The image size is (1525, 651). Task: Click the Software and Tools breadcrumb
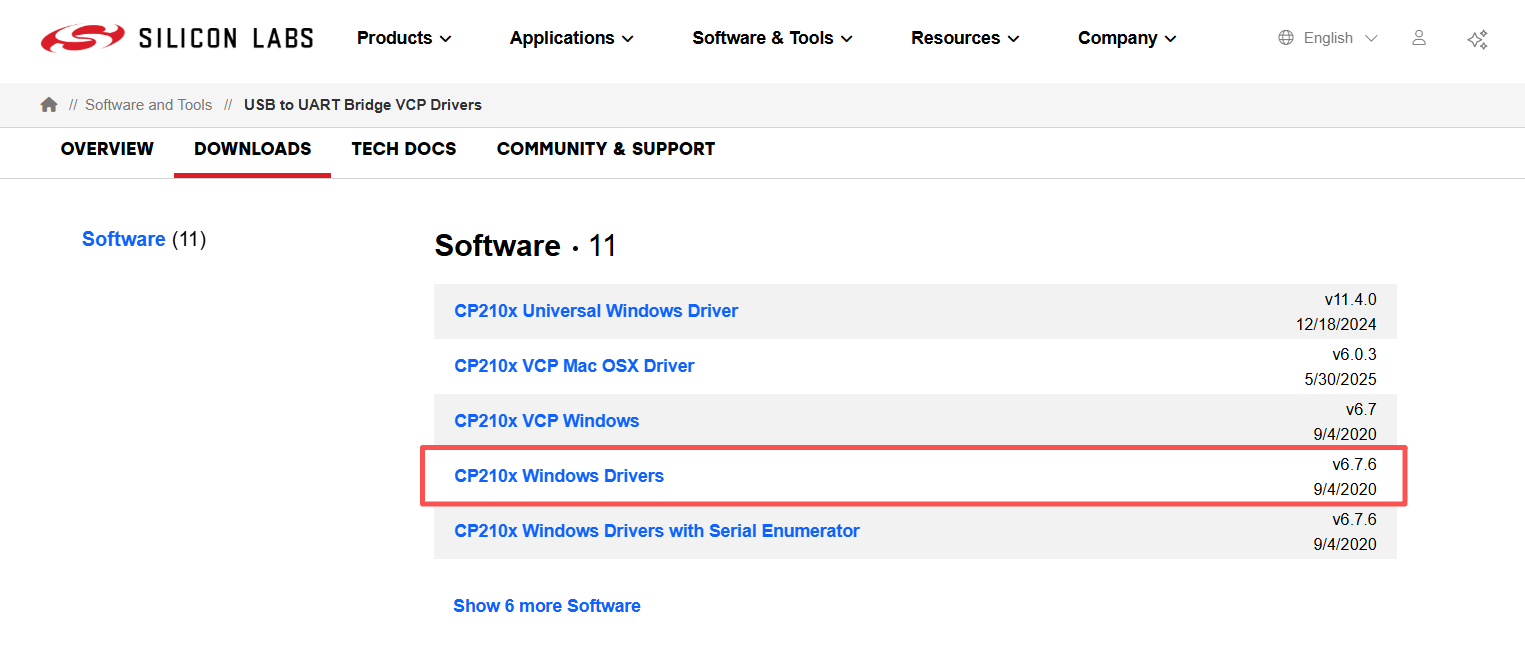pos(149,105)
